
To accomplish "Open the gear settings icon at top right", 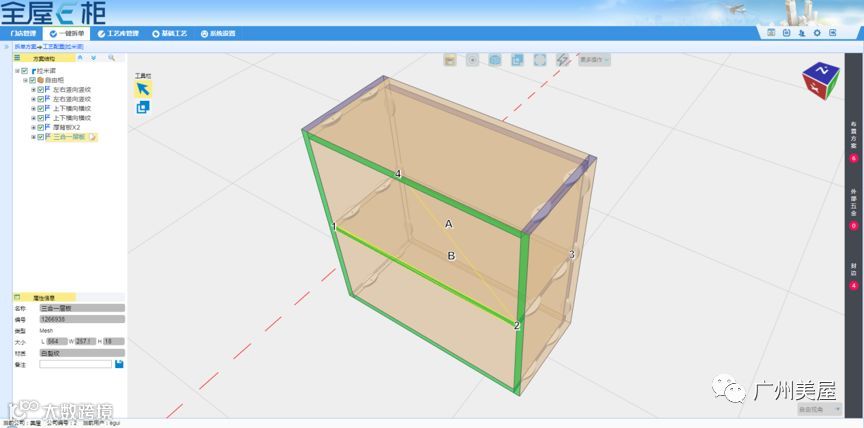I will [817, 33].
